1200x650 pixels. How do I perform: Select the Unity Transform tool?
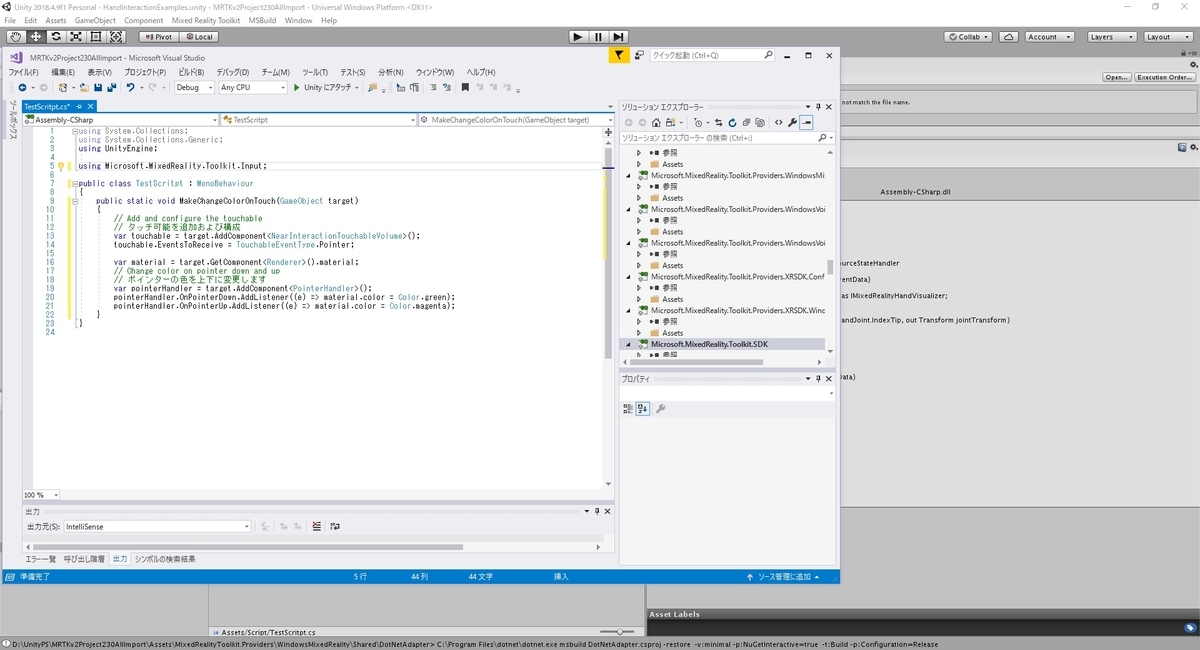(116, 36)
